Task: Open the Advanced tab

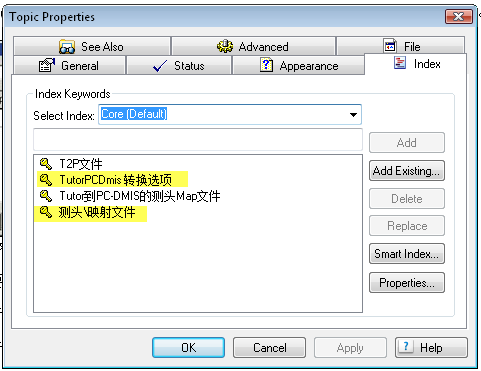Action: (253, 46)
